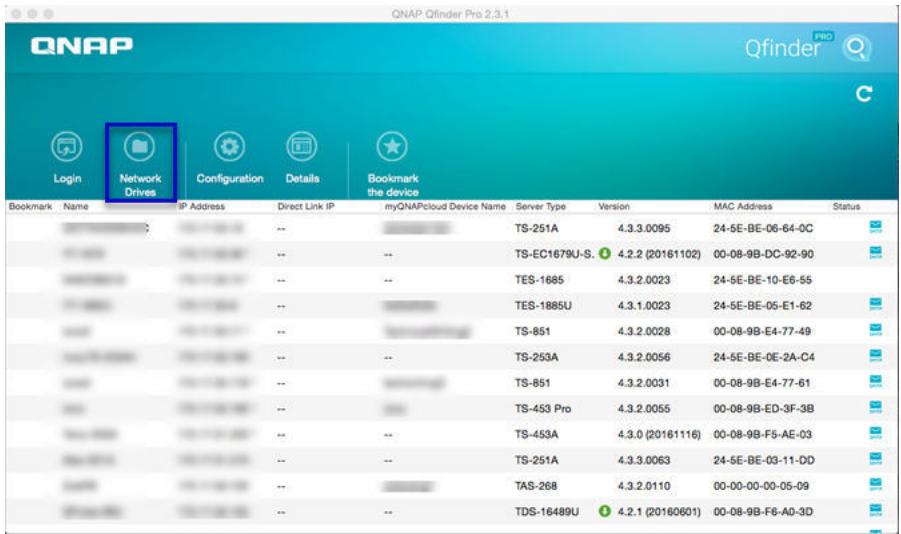Click MAC address 00-08-9B-DC-92-90
This screenshot has width=901, height=534.
(764, 254)
